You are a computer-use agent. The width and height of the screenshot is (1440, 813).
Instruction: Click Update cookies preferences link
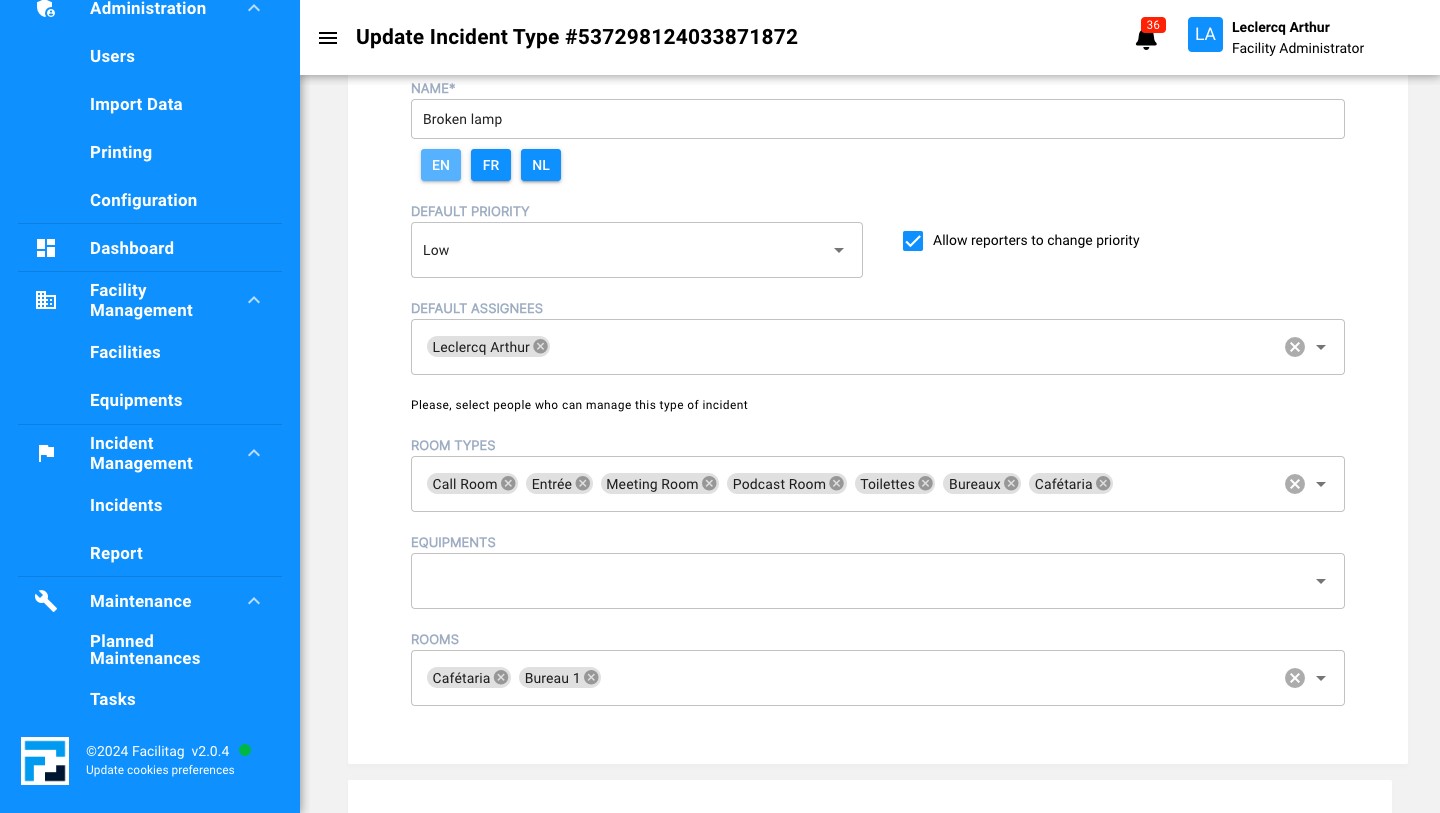coord(160,770)
